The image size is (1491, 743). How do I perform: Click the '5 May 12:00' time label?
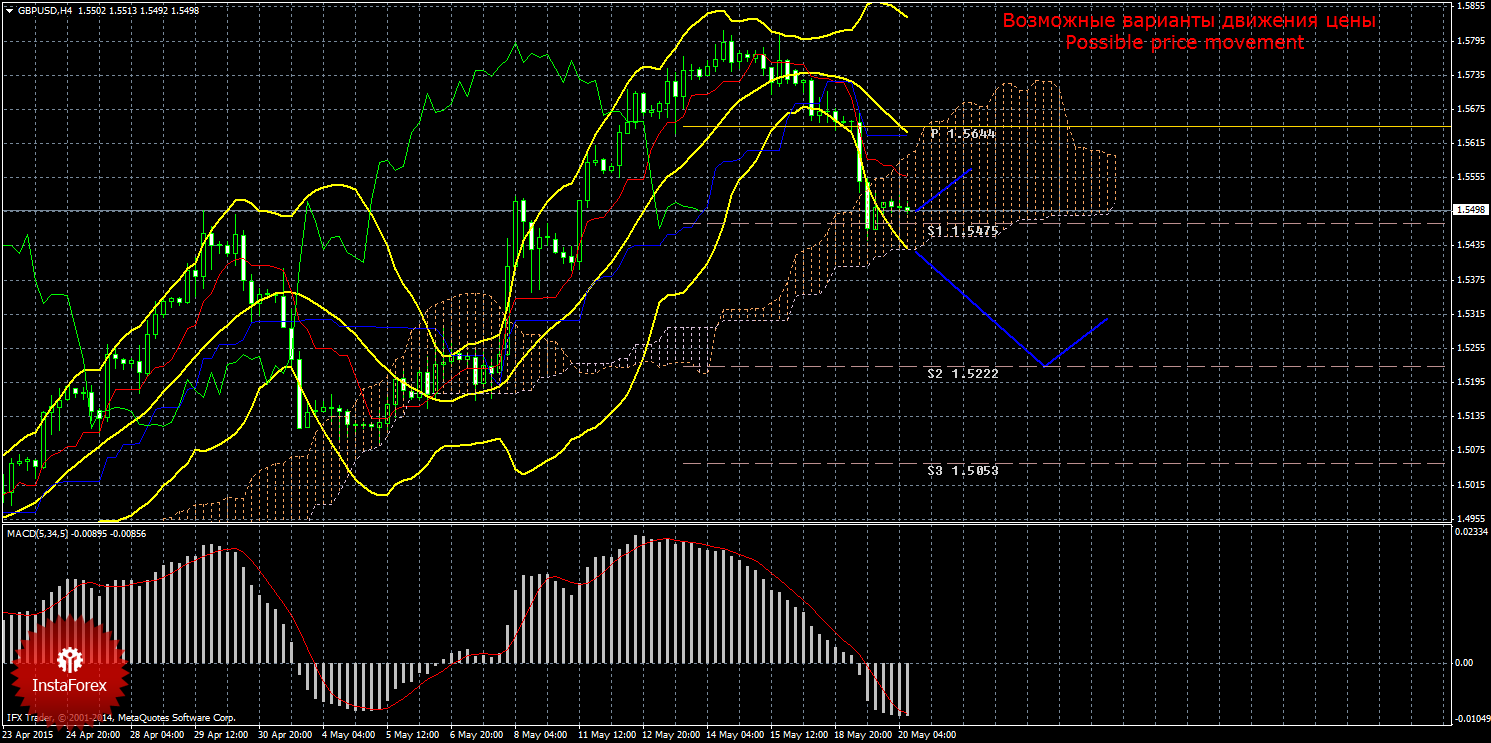pos(412,736)
